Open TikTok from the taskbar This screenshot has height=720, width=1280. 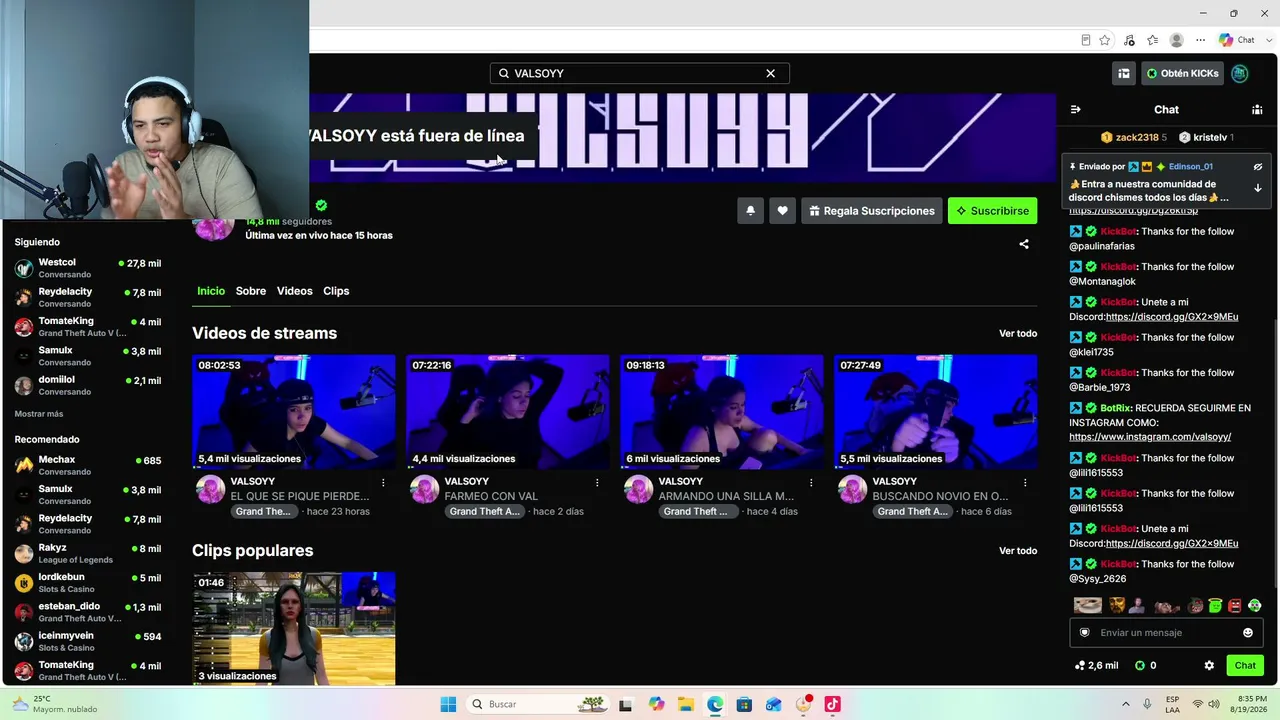tap(832, 704)
